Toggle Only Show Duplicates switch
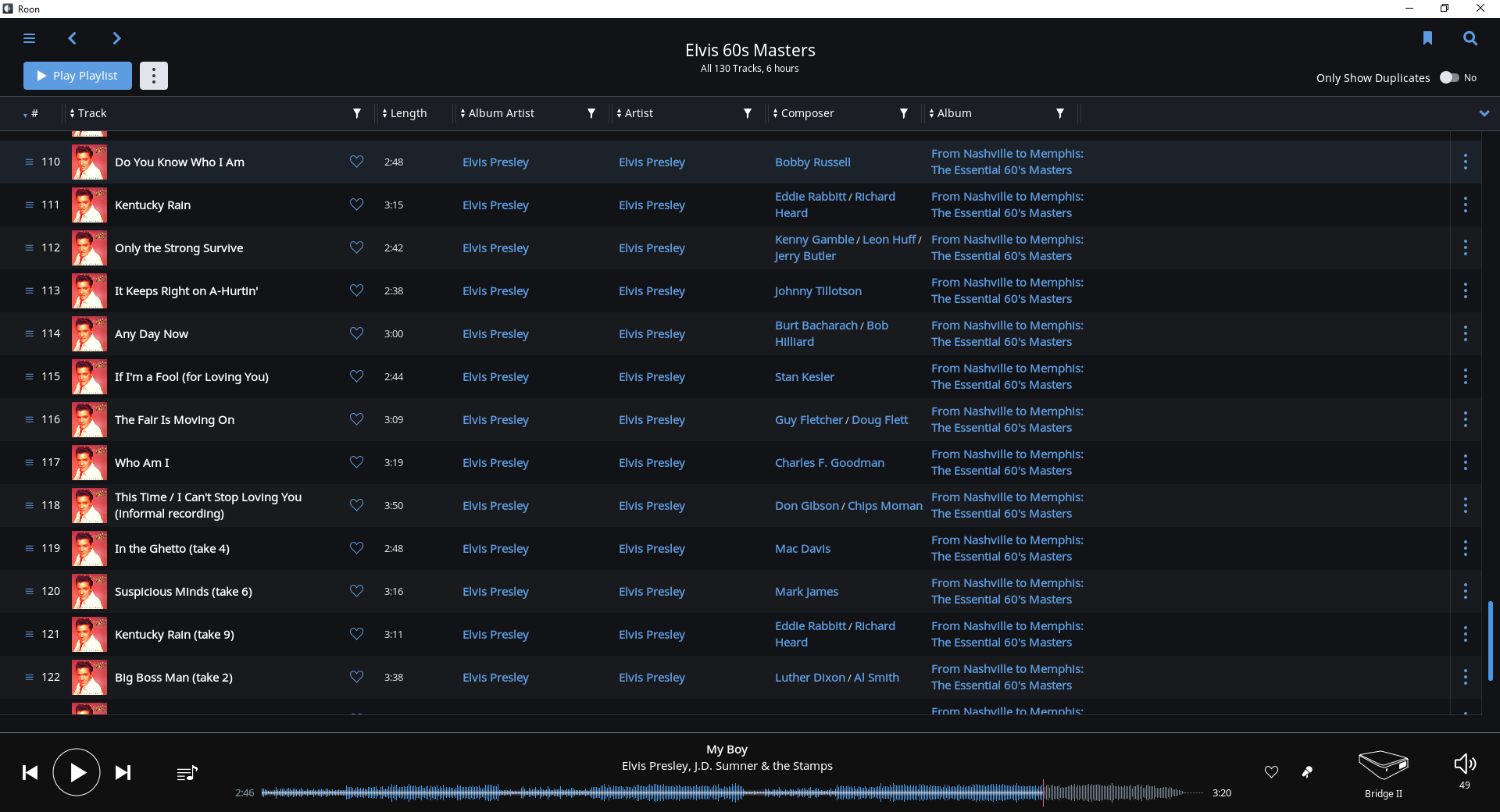 [x=1449, y=78]
